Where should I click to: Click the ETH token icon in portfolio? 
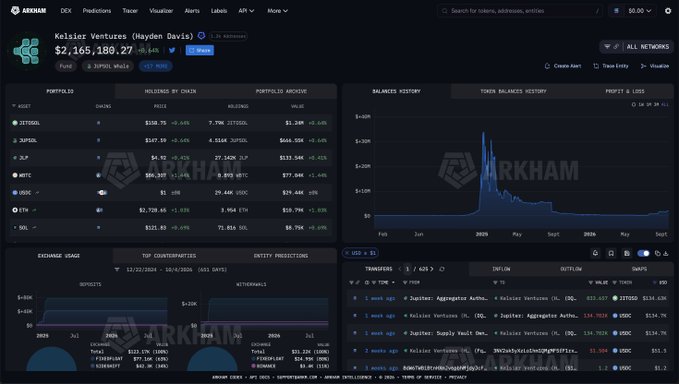click(15, 210)
